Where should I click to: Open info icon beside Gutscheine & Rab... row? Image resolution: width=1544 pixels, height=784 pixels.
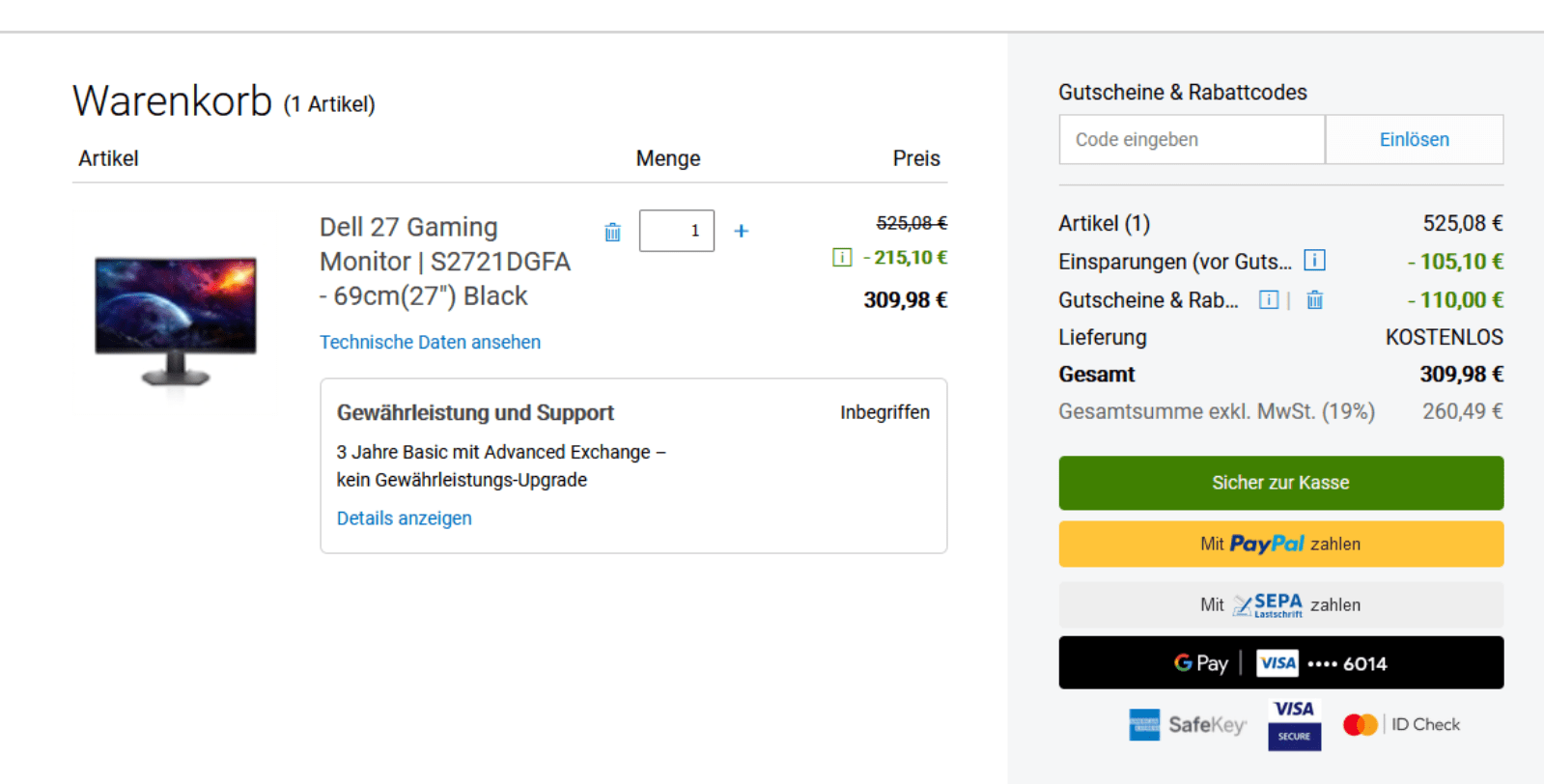click(1269, 299)
